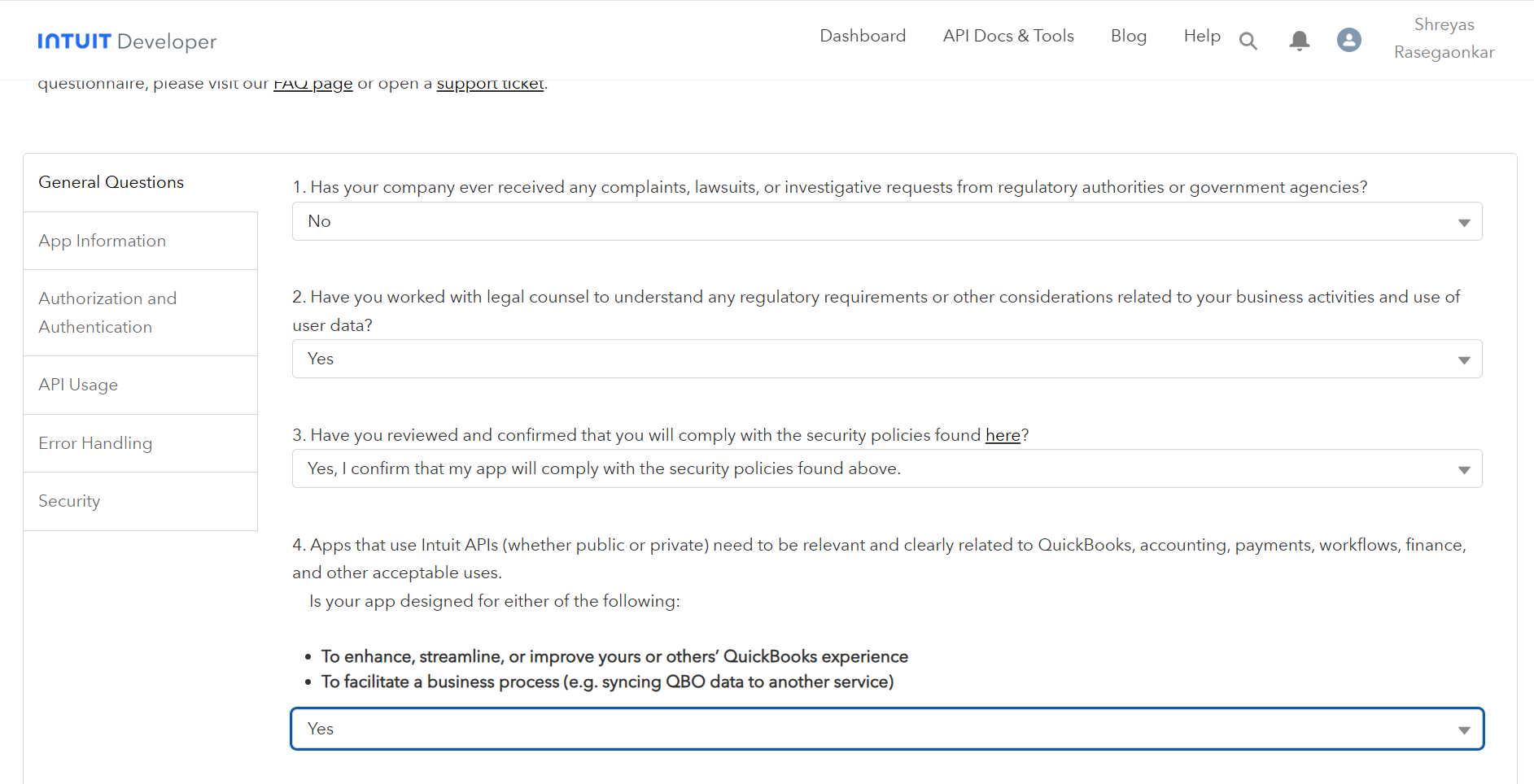Expand the question 1 complaints dropdown
The width and height of the screenshot is (1534, 784).
pyautogui.click(x=886, y=221)
